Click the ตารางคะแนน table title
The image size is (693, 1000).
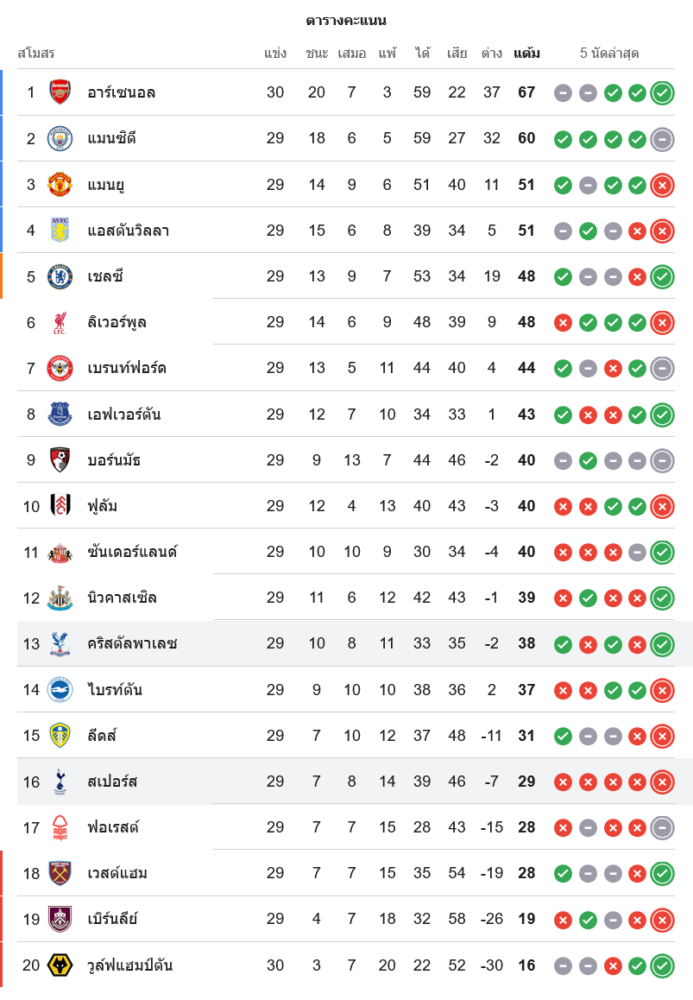click(x=346, y=20)
